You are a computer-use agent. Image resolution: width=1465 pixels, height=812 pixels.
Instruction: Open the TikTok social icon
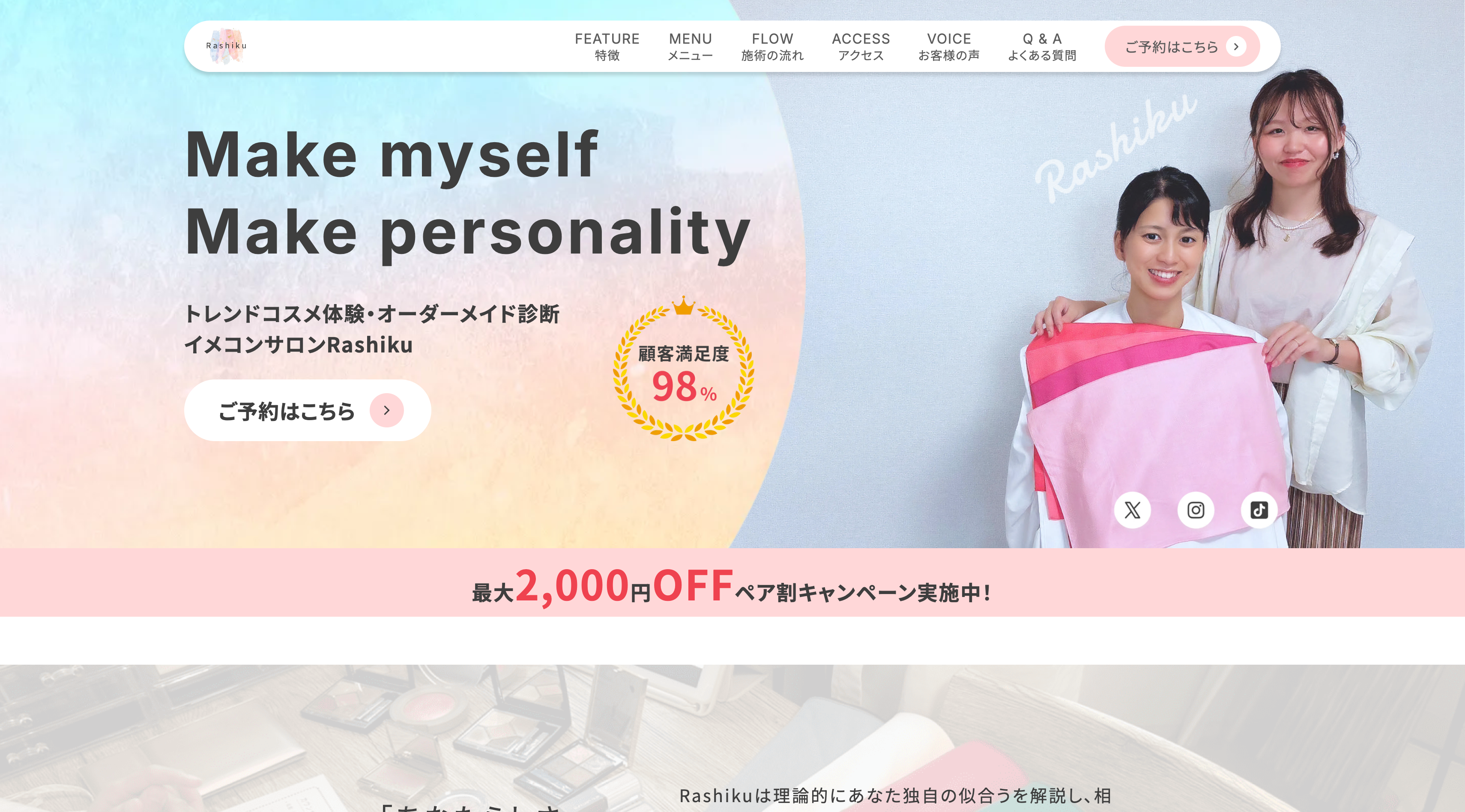click(1259, 510)
